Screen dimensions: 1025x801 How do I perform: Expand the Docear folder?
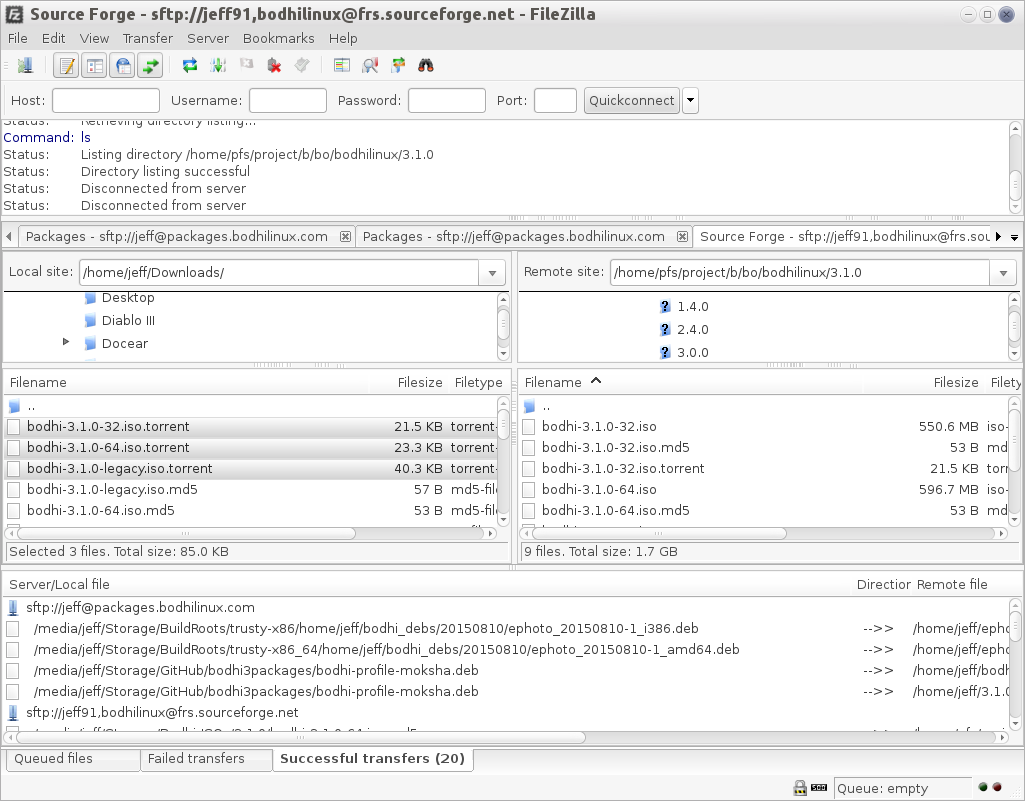[x=66, y=342]
